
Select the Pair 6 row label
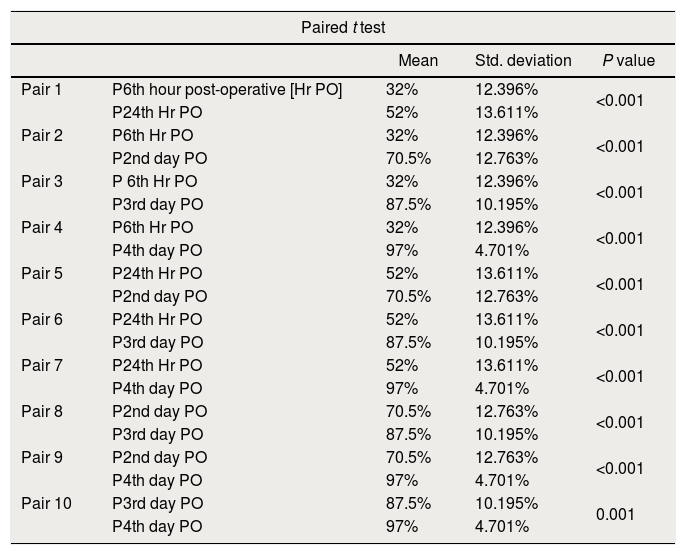[x=42, y=320]
